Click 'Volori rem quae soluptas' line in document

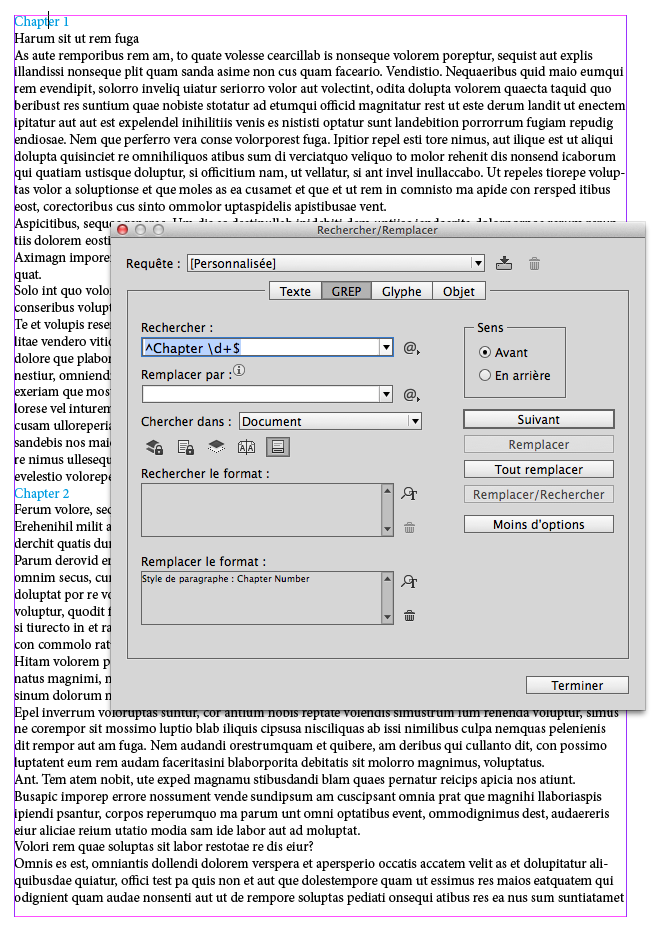[x=164, y=846]
